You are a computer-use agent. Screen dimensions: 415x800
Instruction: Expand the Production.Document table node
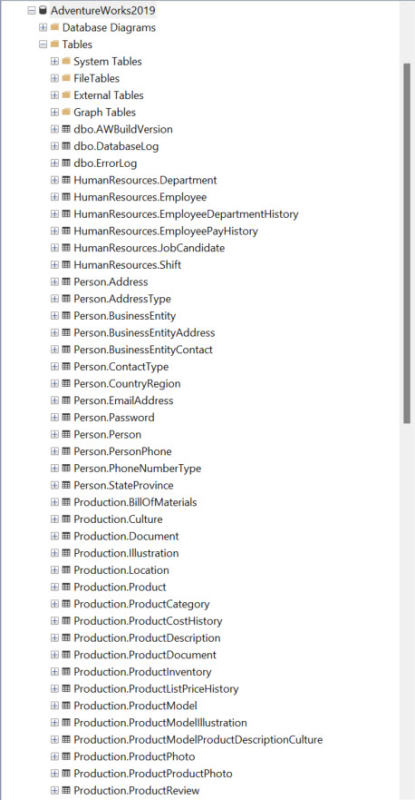55,536
